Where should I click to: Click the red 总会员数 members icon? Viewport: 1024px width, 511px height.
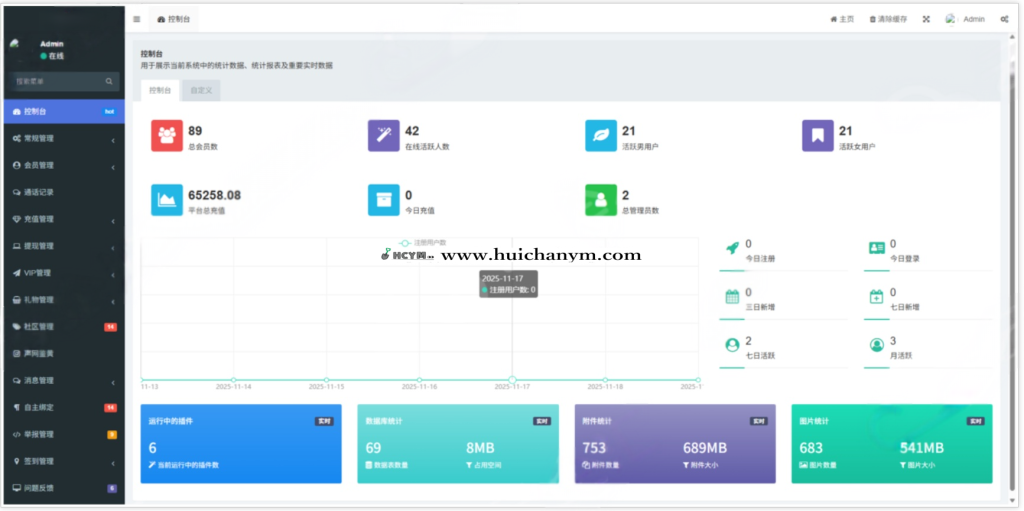(166, 136)
